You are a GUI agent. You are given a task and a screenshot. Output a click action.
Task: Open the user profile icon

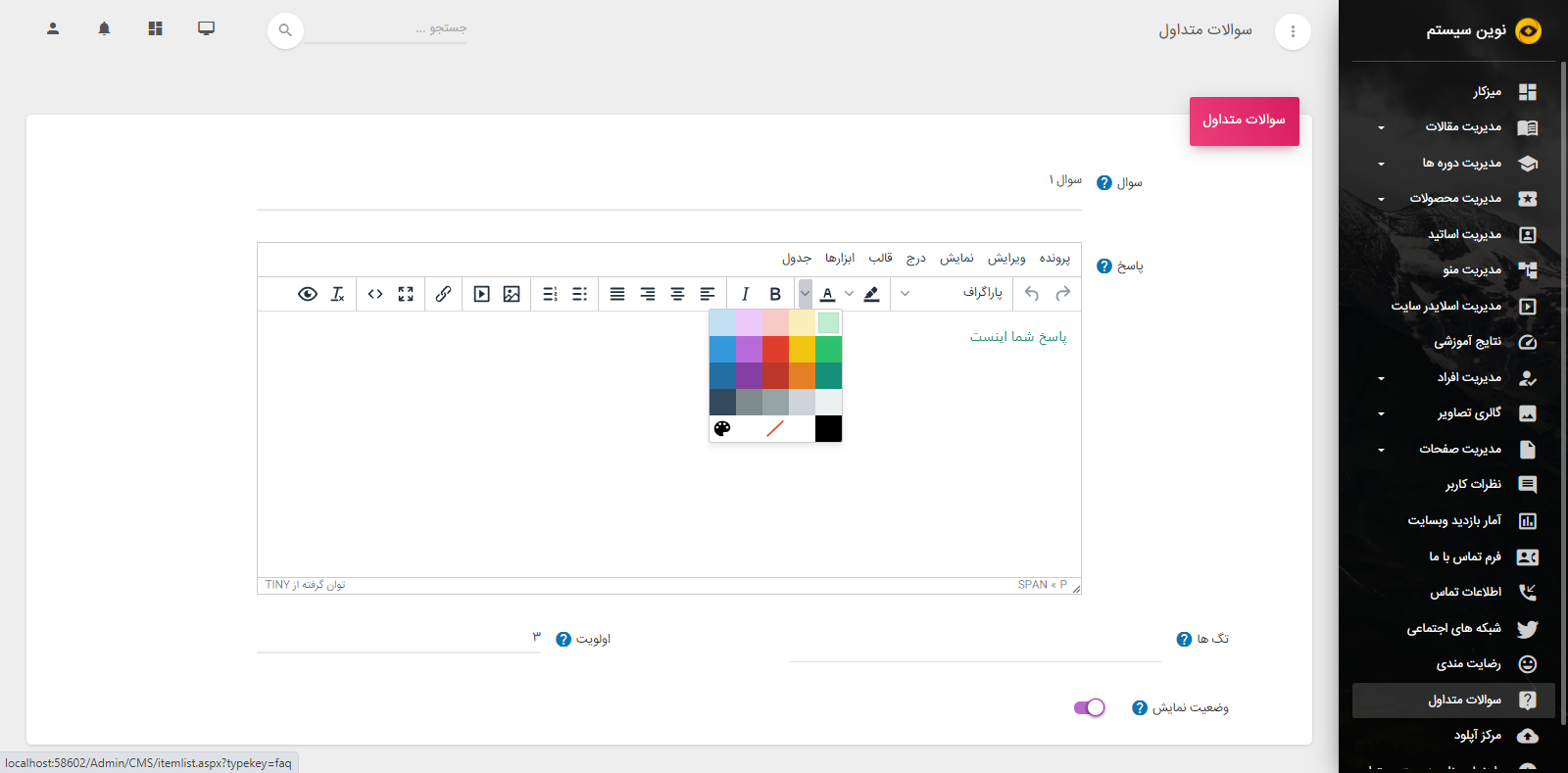[53, 29]
